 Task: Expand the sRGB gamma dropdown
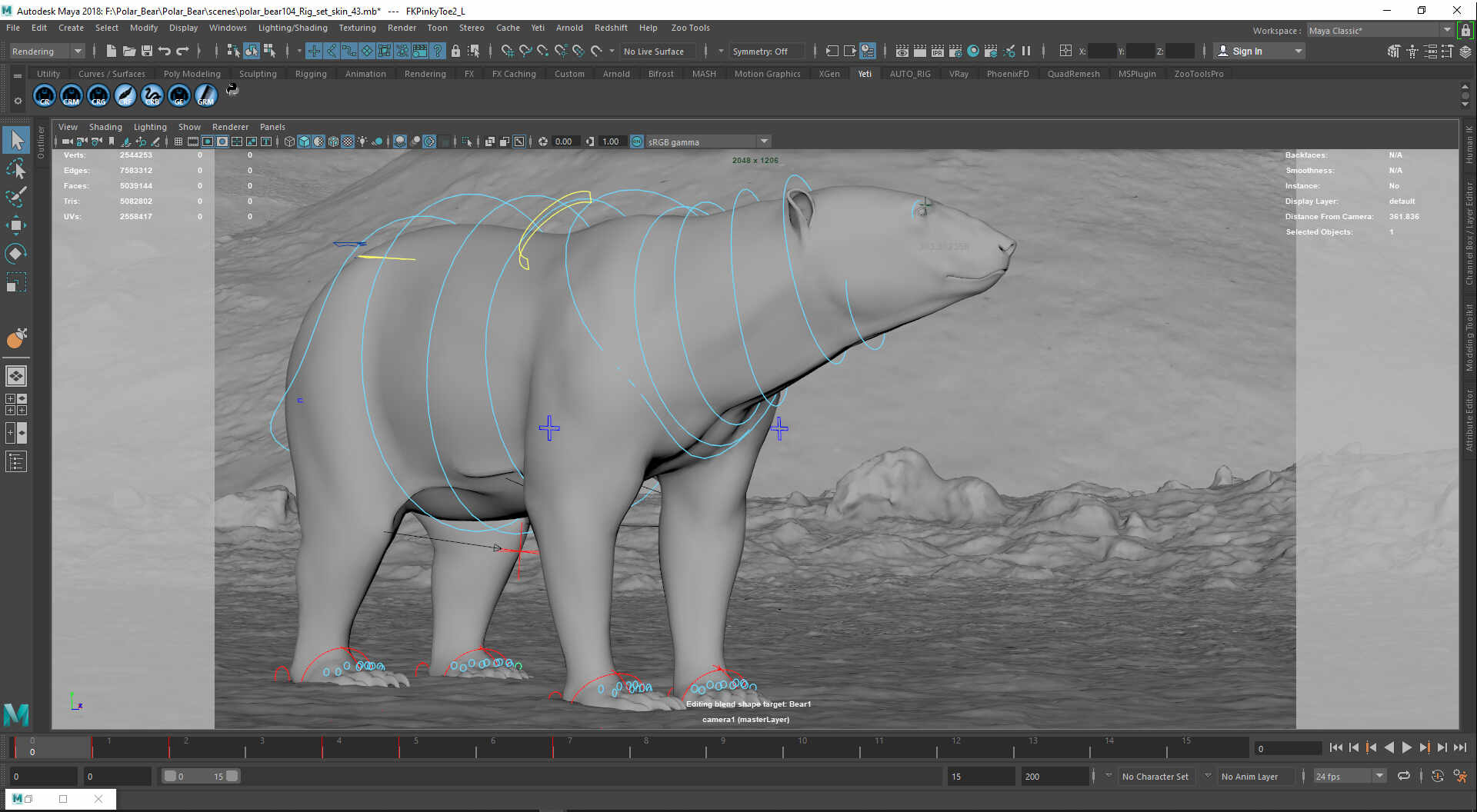coord(764,141)
